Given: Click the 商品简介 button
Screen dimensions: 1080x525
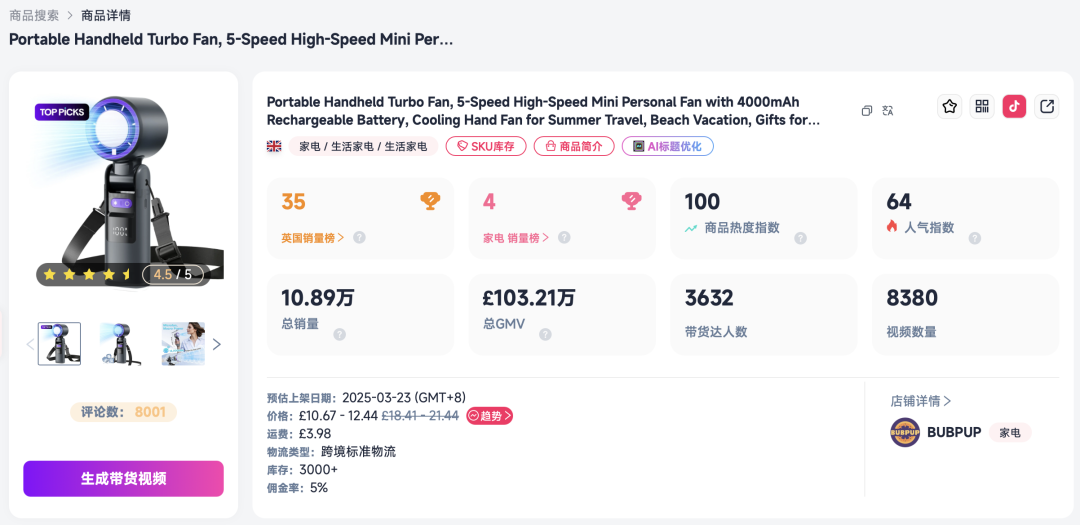Looking at the screenshot, I should [574, 146].
